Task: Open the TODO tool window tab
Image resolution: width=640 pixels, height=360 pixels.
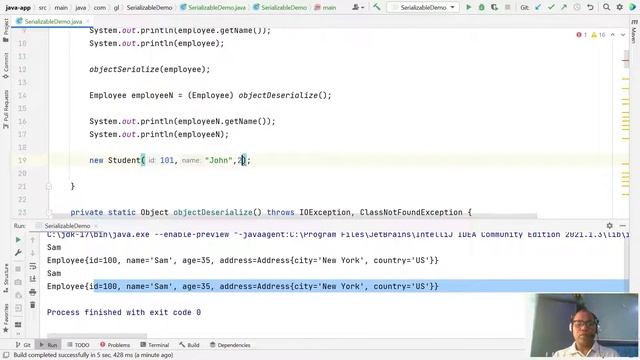Action: (78, 345)
